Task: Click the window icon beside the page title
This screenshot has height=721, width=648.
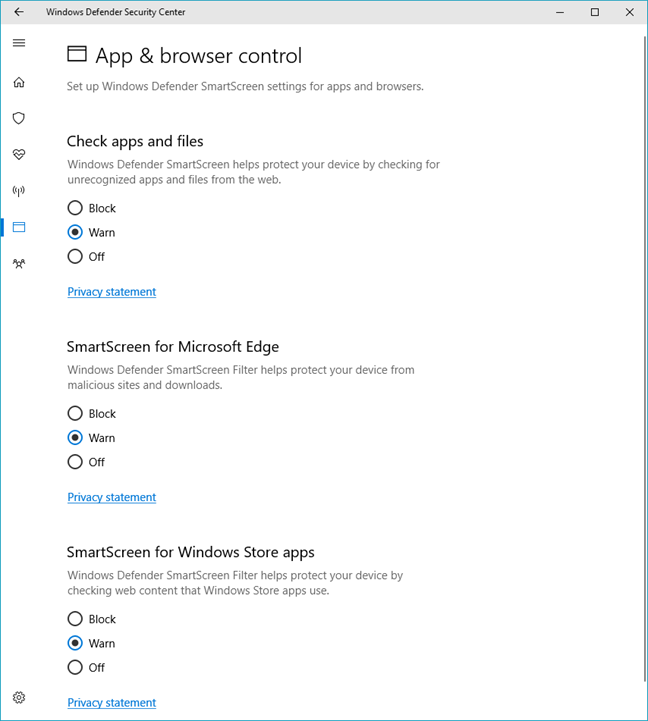Action: [77, 54]
